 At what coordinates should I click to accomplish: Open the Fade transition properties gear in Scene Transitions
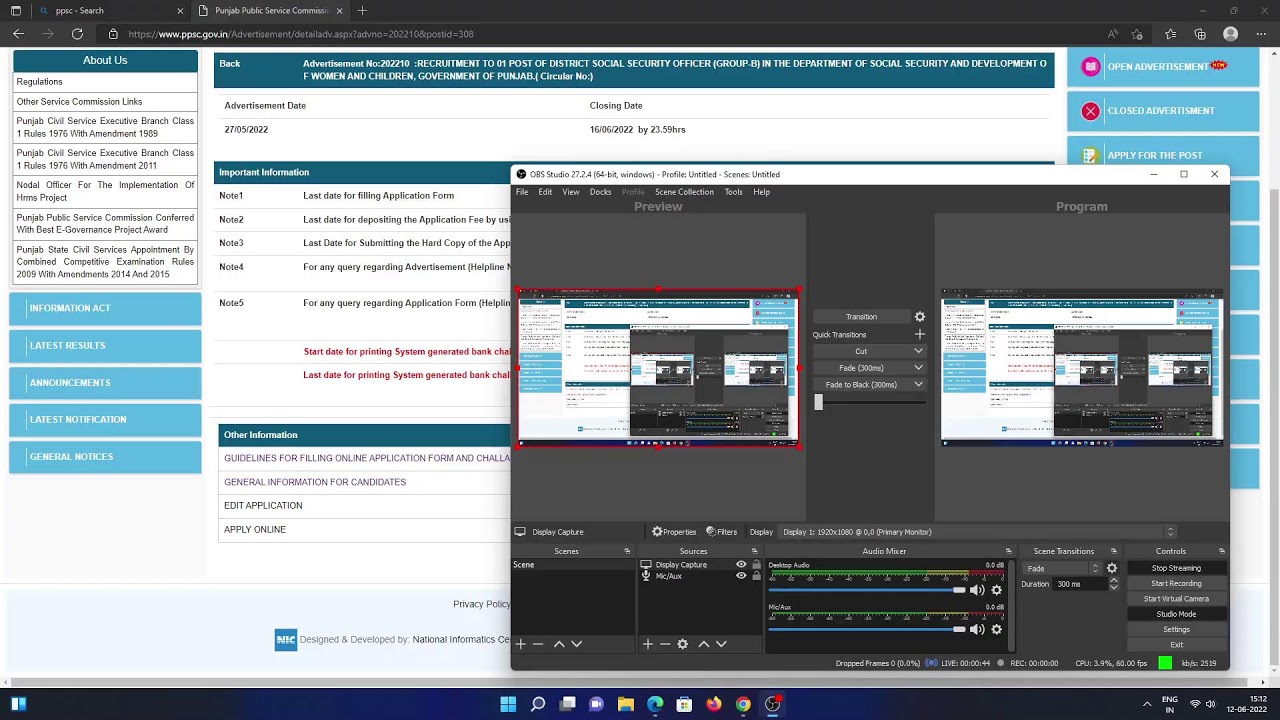1111,568
